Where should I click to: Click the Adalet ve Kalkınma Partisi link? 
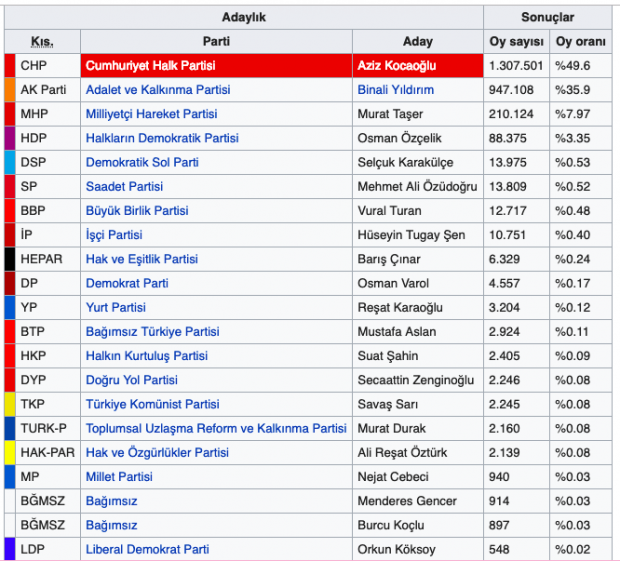tap(158, 90)
